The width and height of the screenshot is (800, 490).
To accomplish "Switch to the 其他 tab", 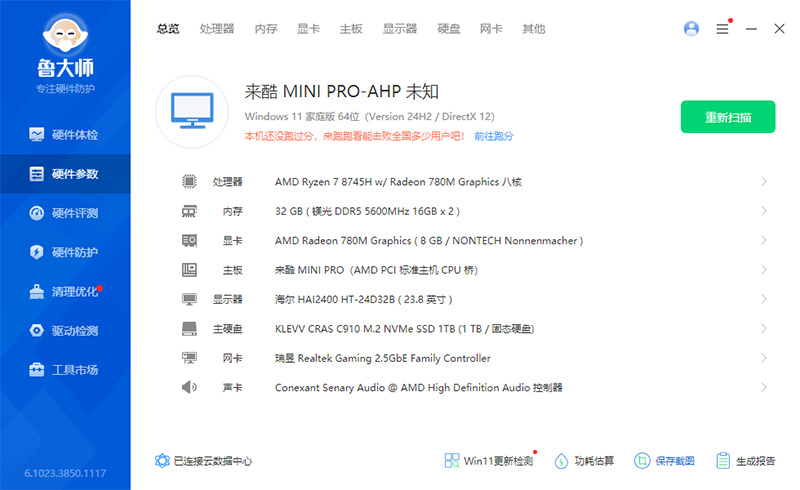I will coord(534,29).
